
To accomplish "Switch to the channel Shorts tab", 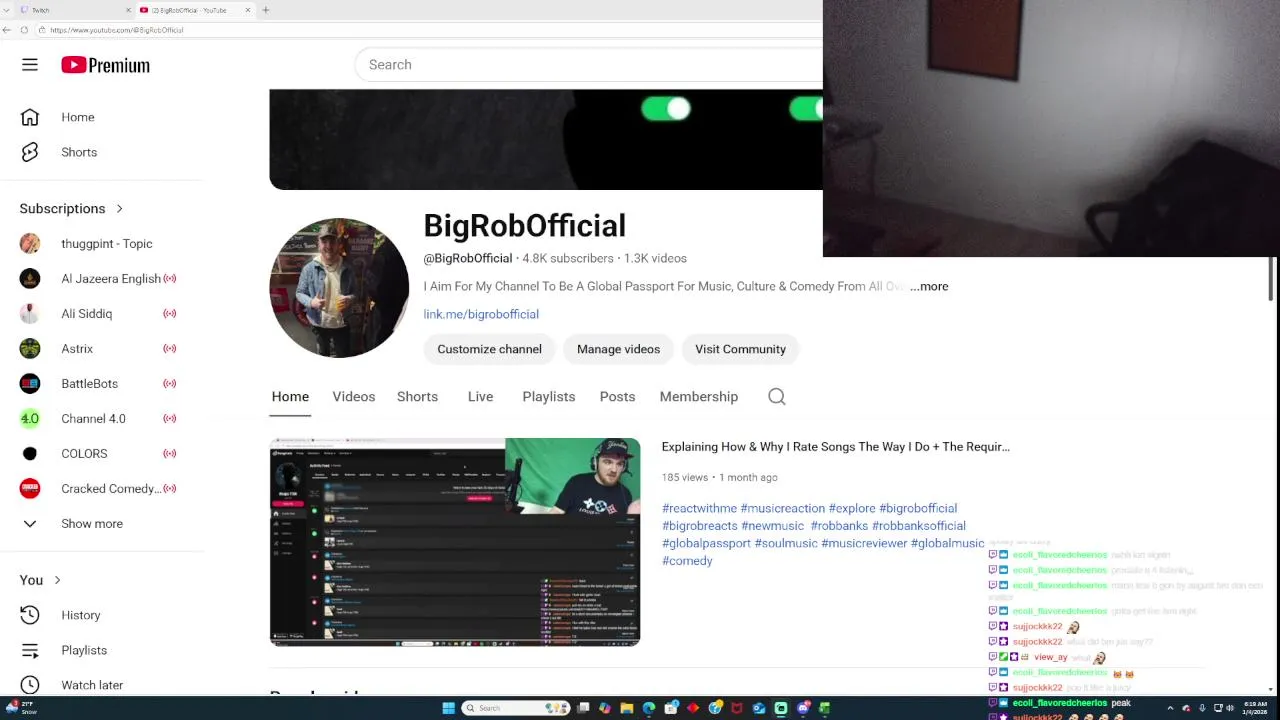I will (x=417, y=397).
